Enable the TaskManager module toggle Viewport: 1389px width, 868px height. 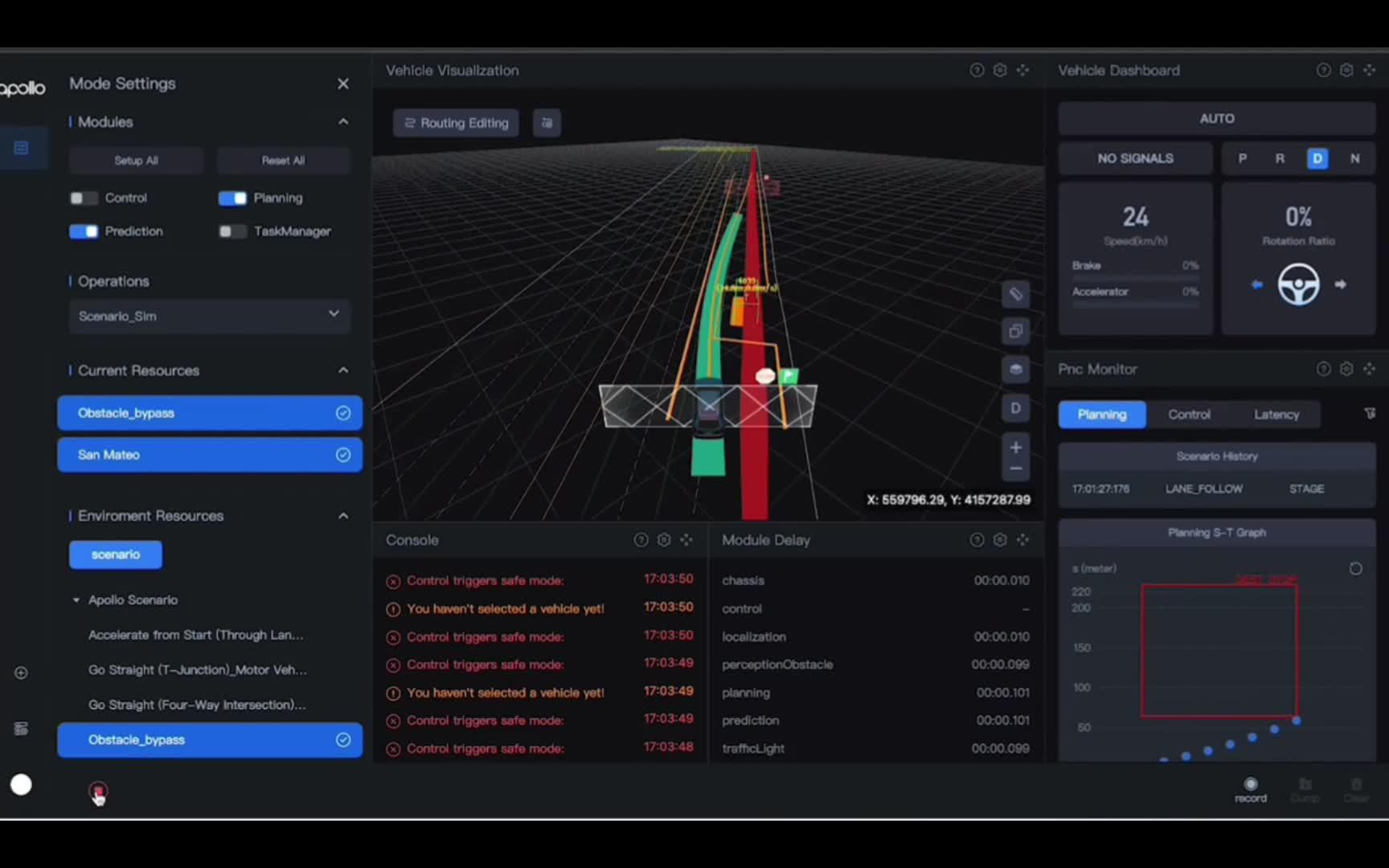(232, 231)
